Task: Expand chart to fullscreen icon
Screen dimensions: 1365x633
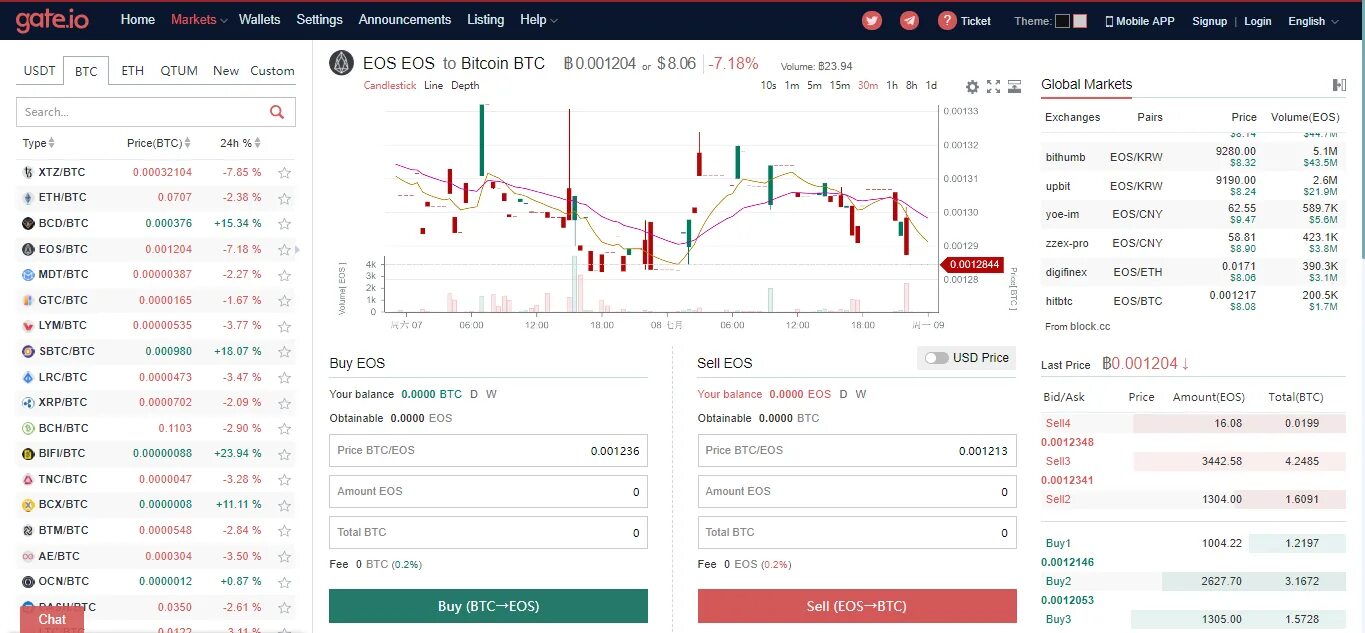Action: (993, 87)
